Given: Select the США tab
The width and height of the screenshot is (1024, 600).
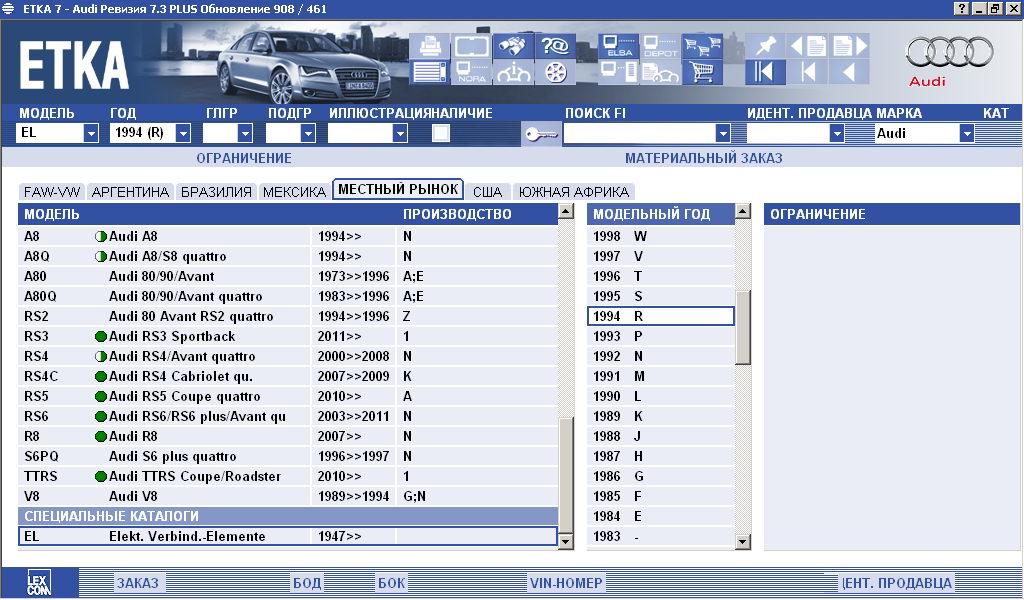Looking at the screenshot, I should (487, 192).
